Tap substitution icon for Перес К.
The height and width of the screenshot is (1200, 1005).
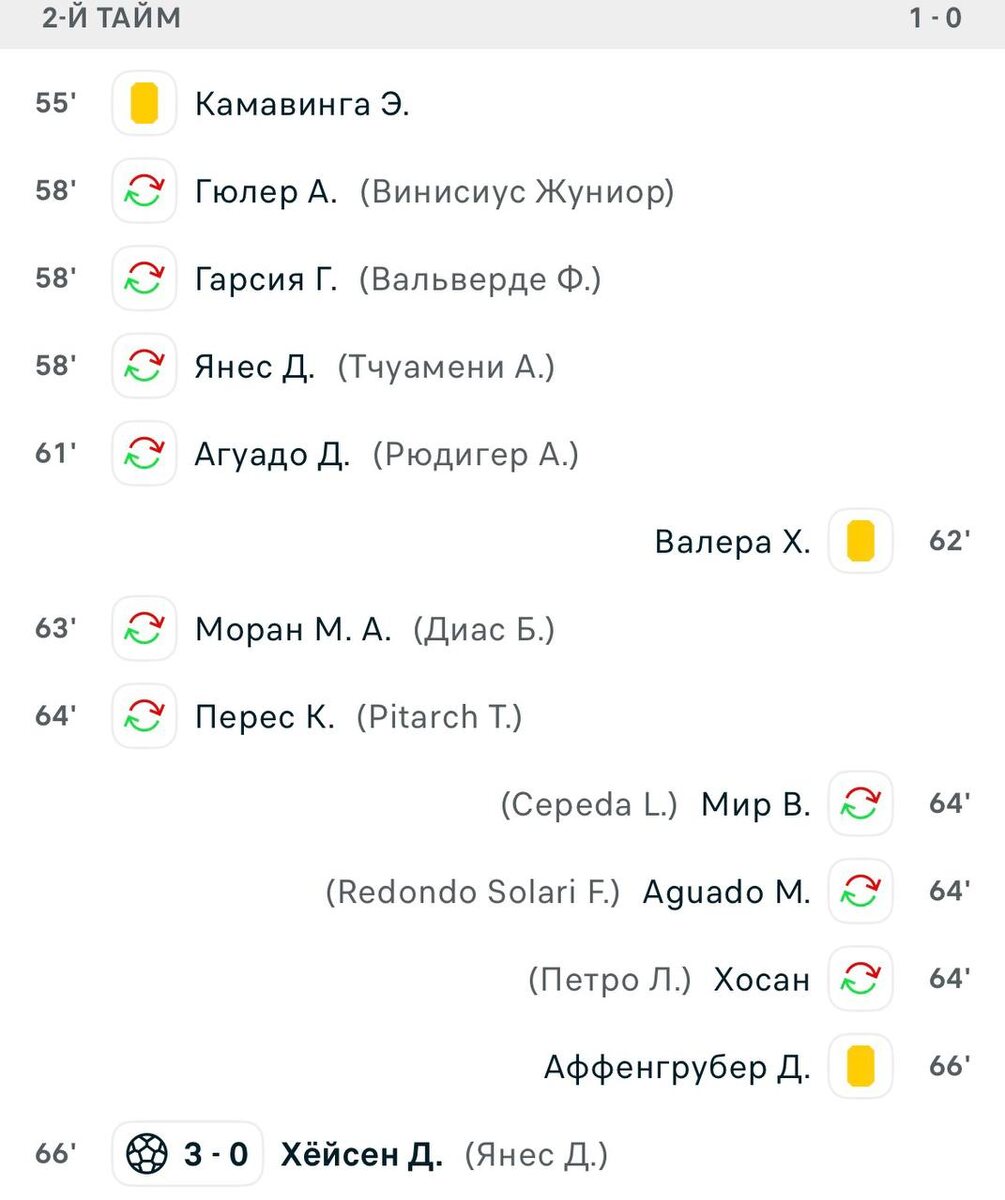pos(145,716)
